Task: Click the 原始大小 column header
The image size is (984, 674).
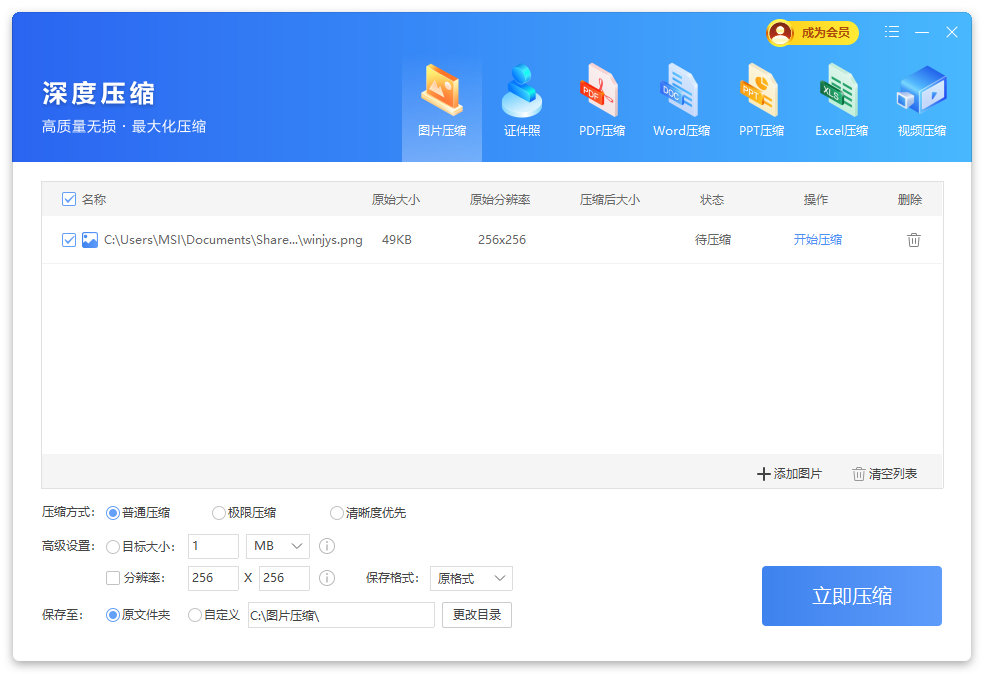Action: 396,200
